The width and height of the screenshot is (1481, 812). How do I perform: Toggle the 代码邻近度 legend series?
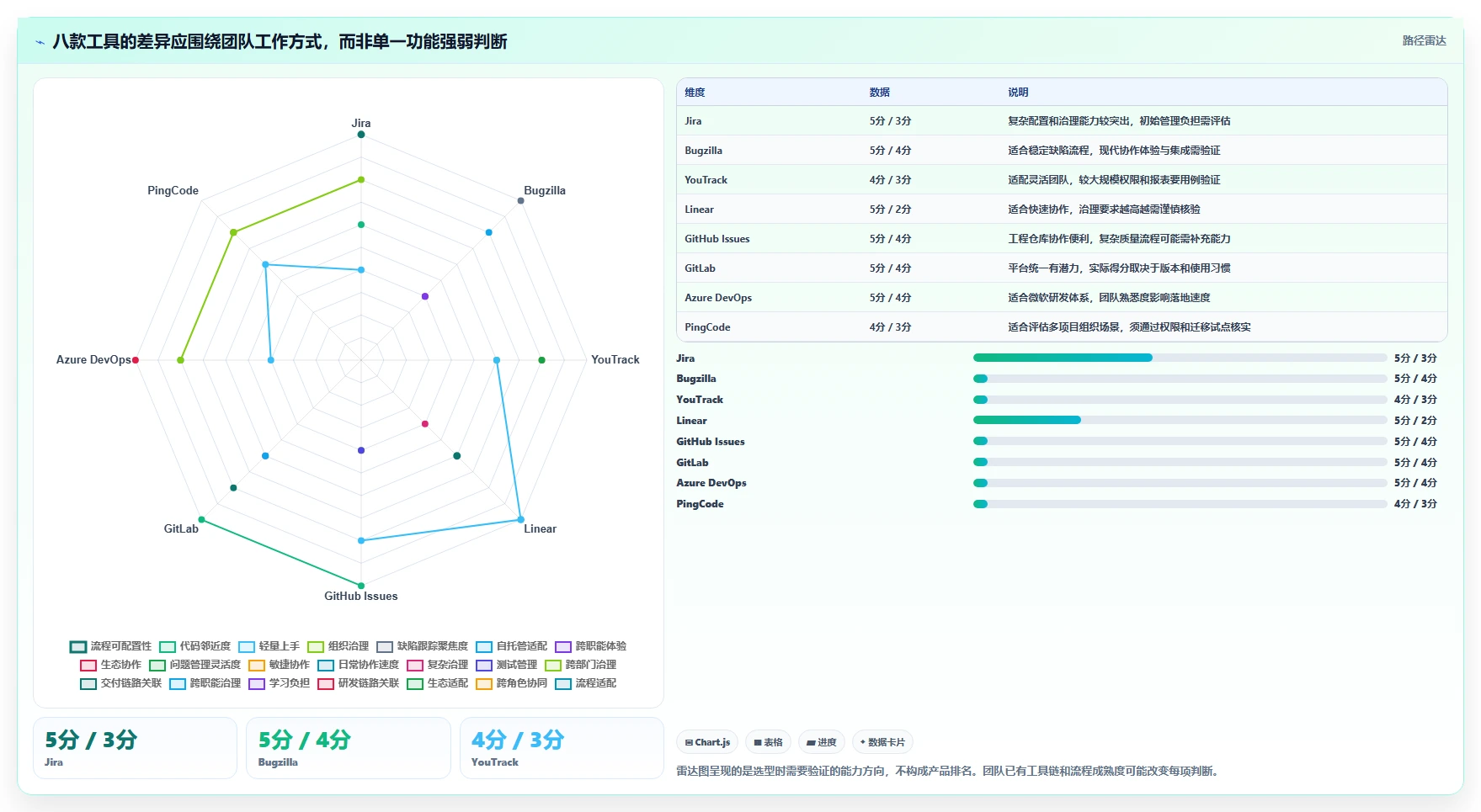click(x=195, y=646)
